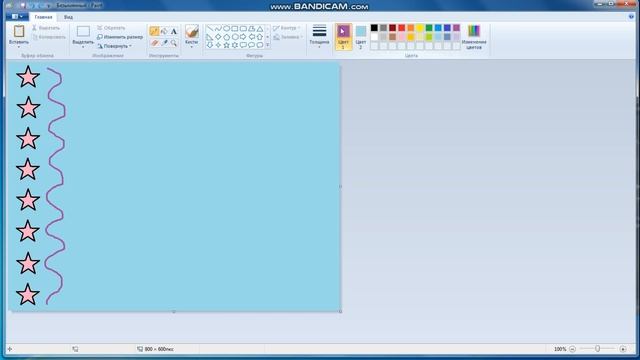This screenshot has height=360, width=640.
Task: Click the Paste (Вставить) clipboard icon
Action: click(x=19, y=31)
